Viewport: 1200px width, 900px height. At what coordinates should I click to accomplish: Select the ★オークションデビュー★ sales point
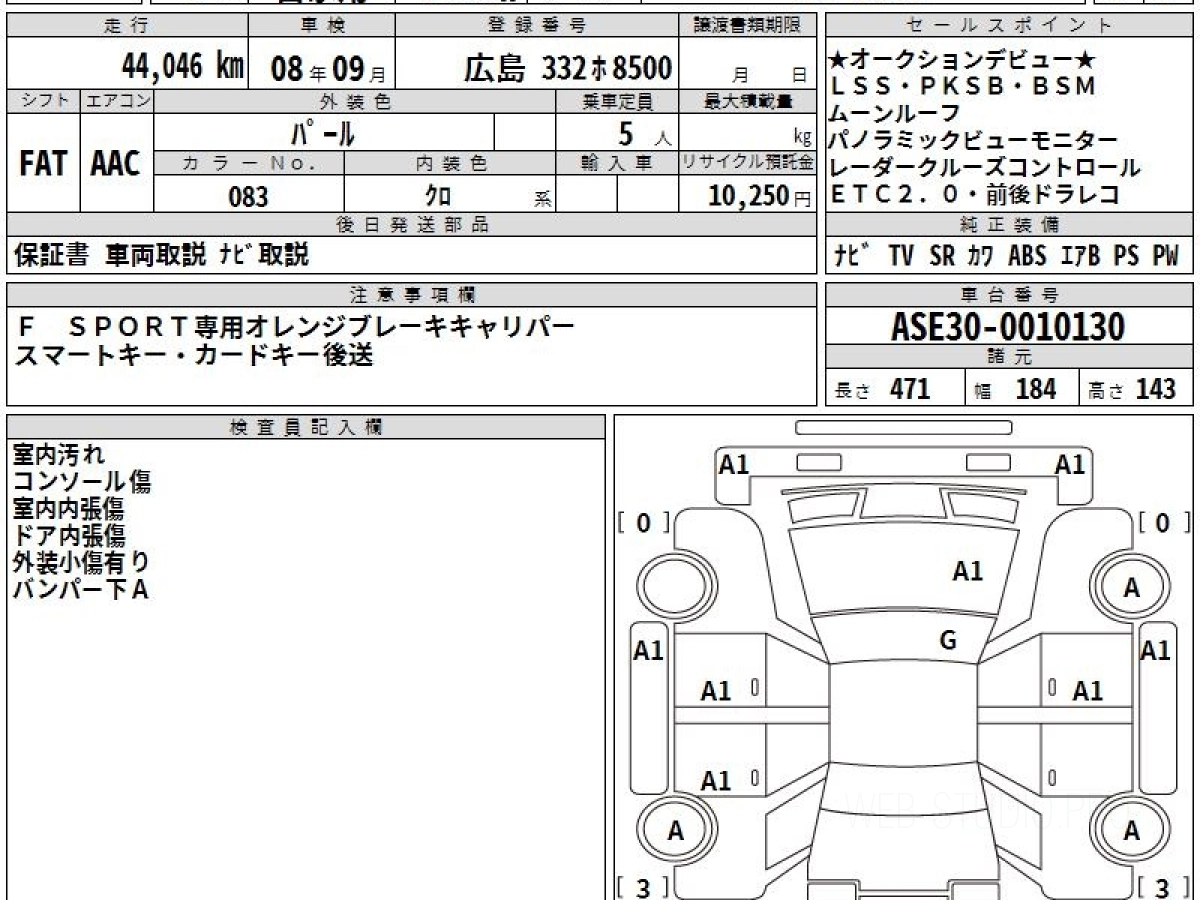(964, 60)
